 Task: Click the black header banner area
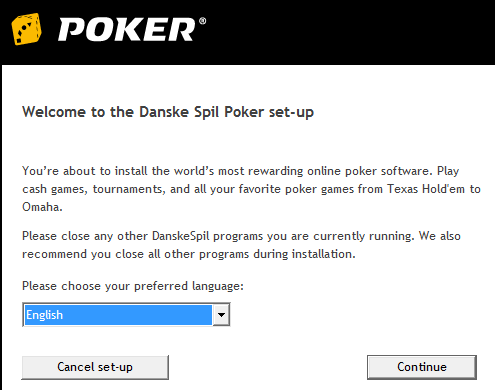click(x=247, y=32)
